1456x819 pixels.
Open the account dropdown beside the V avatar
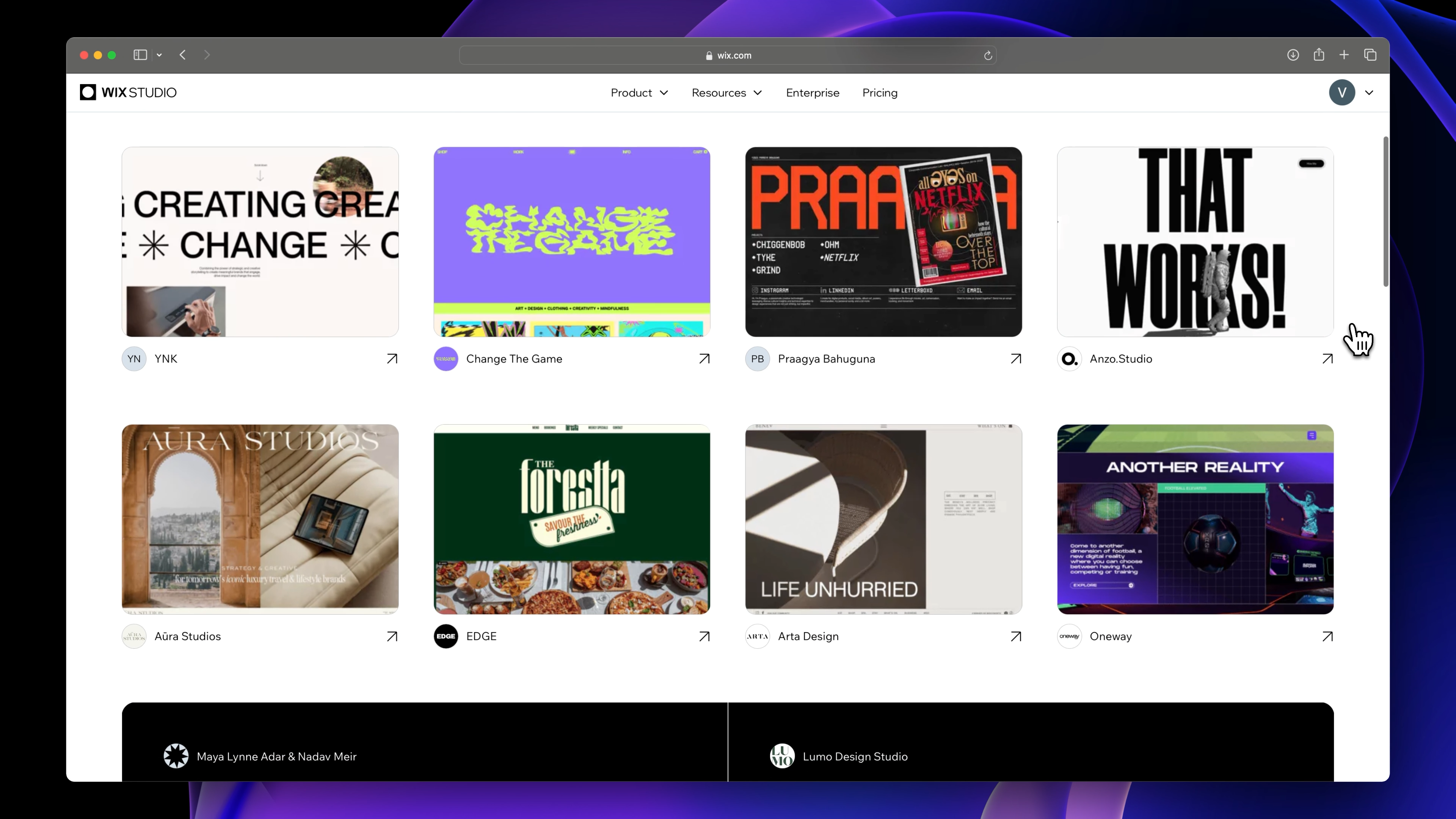click(1370, 92)
